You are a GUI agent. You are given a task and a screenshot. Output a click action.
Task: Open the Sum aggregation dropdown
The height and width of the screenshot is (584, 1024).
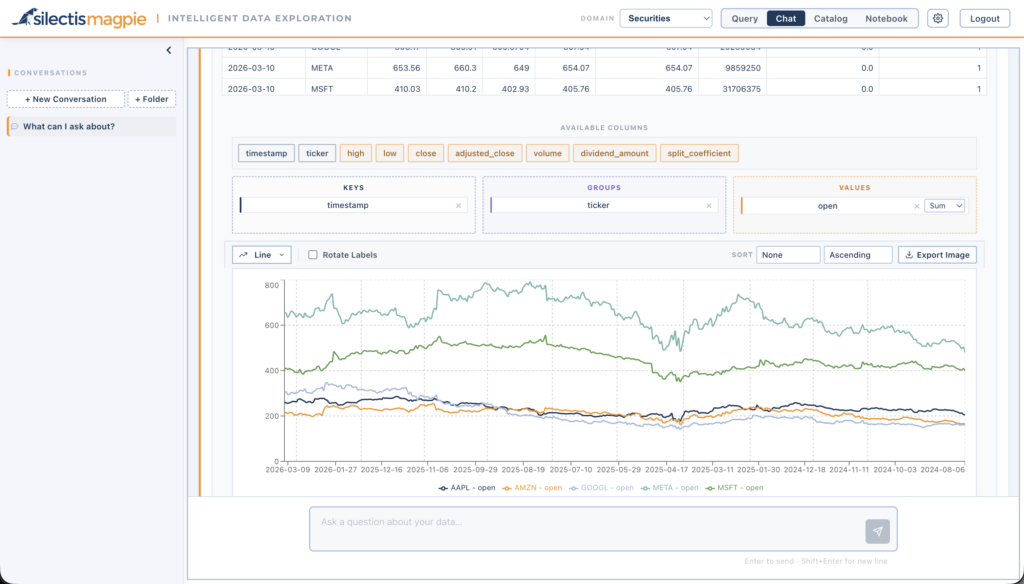(x=944, y=206)
